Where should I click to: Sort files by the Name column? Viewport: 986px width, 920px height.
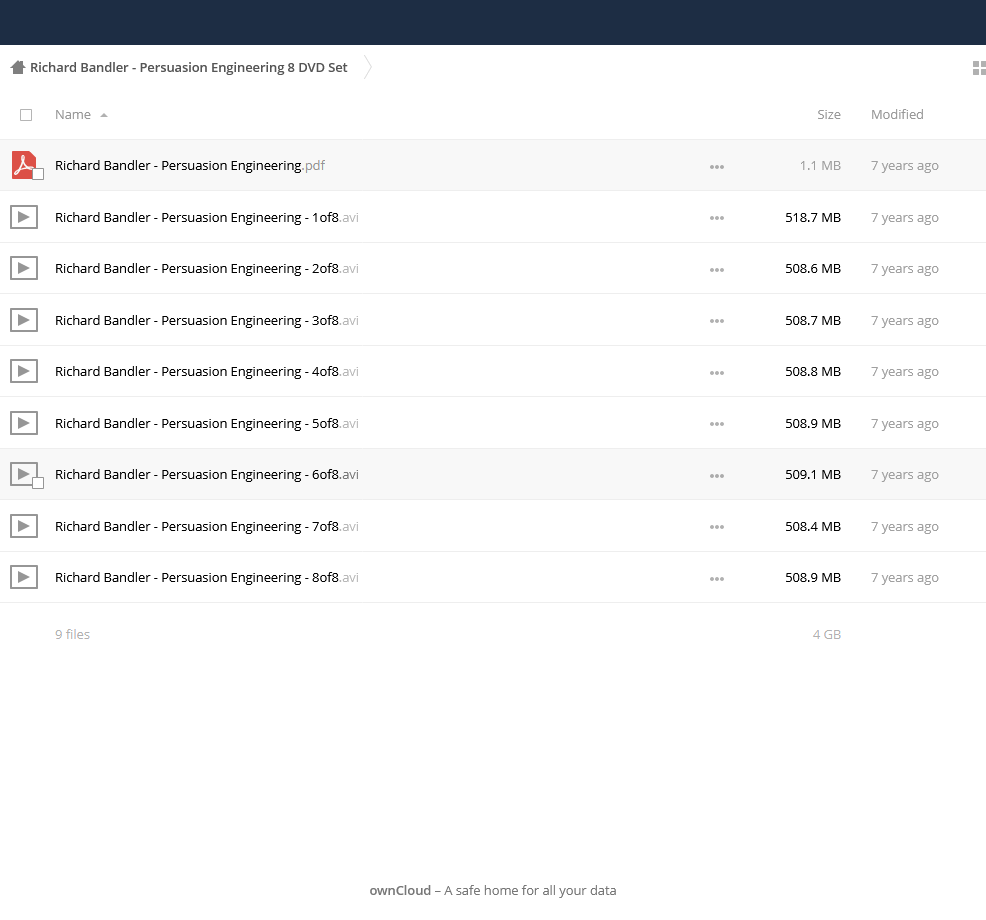(72, 114)
